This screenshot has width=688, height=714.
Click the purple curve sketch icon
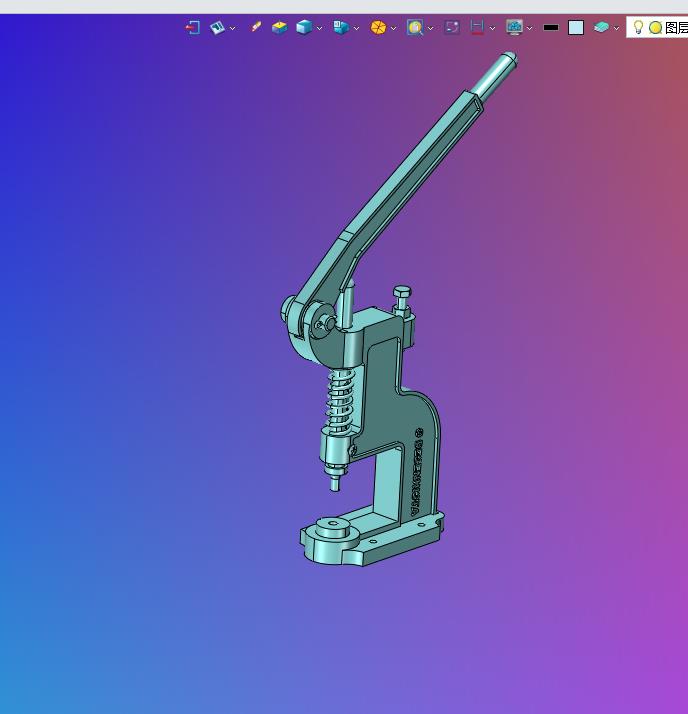(452, 27)
